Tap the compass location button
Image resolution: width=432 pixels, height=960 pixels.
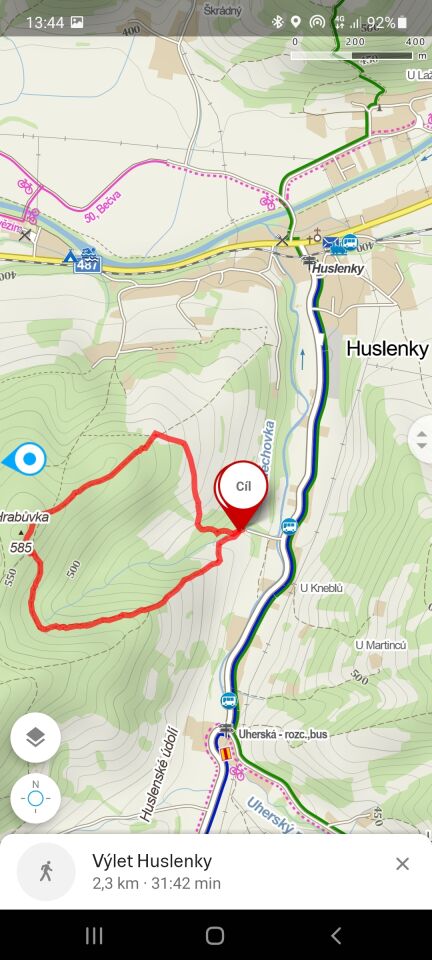pyautogui.click(x=35, y=798)
